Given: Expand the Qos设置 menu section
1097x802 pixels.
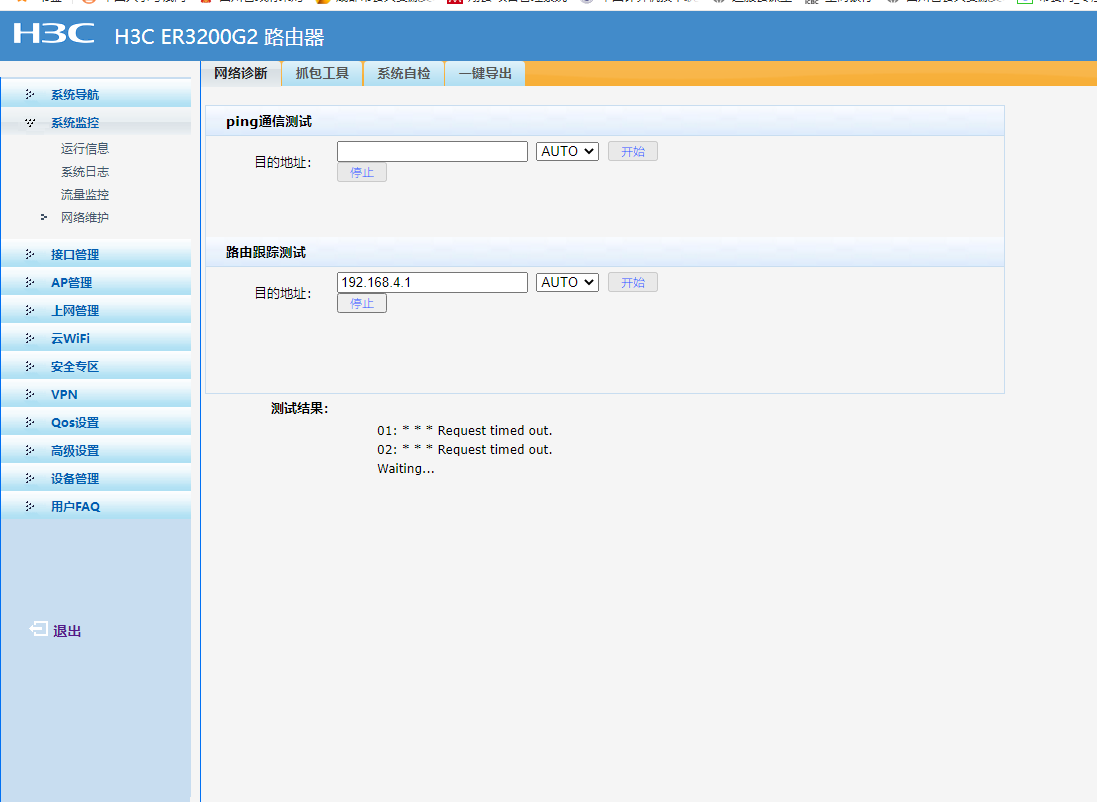Looking at the screenshot, I should 96,422.
